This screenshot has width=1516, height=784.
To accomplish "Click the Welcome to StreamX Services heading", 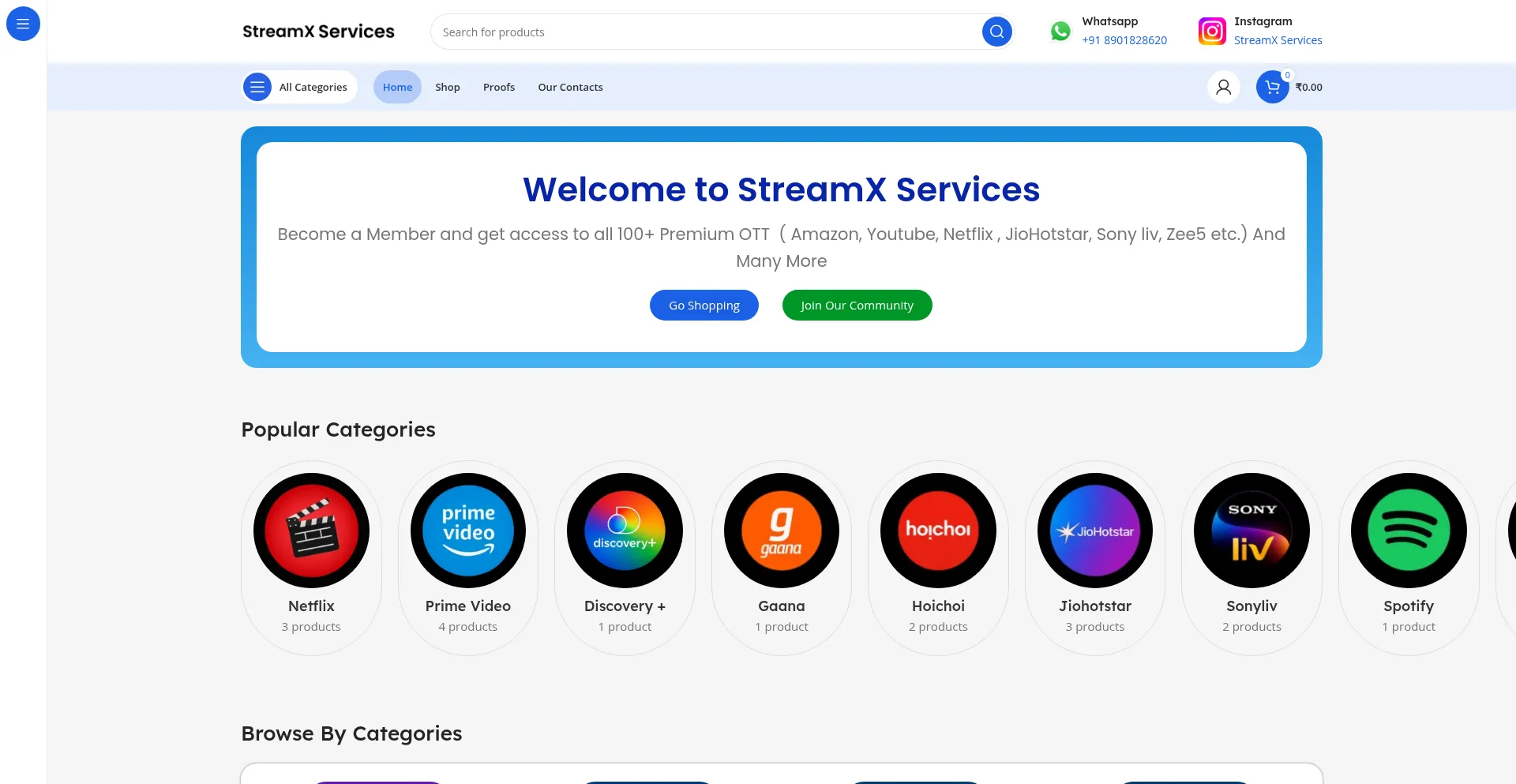I will [782, 189].
